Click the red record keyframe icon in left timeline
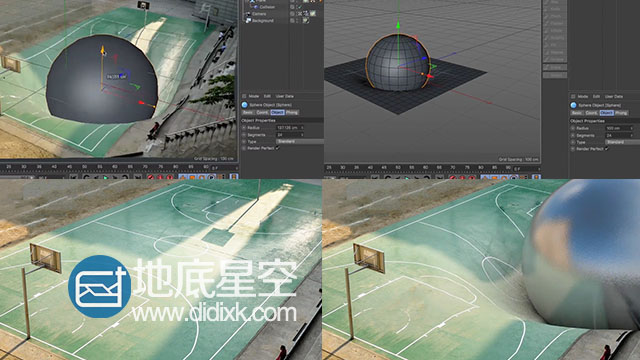Image resolution: width=640 pixels, height=360 pixels. 151,178
